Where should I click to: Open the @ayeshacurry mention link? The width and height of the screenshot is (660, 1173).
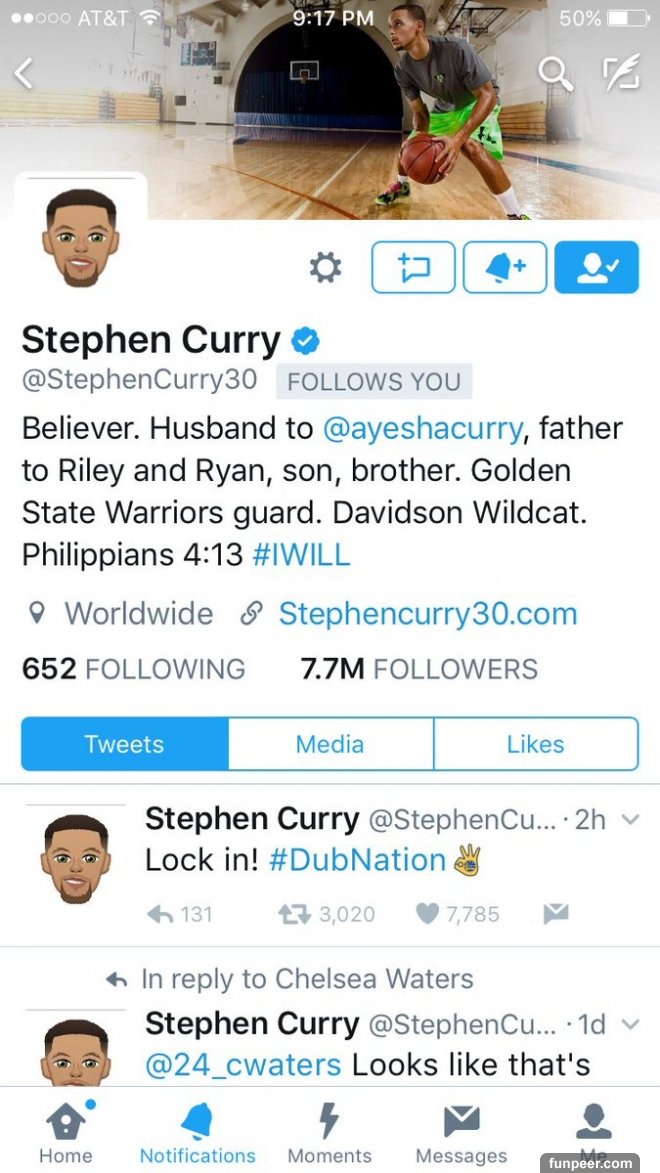[422, 429]
